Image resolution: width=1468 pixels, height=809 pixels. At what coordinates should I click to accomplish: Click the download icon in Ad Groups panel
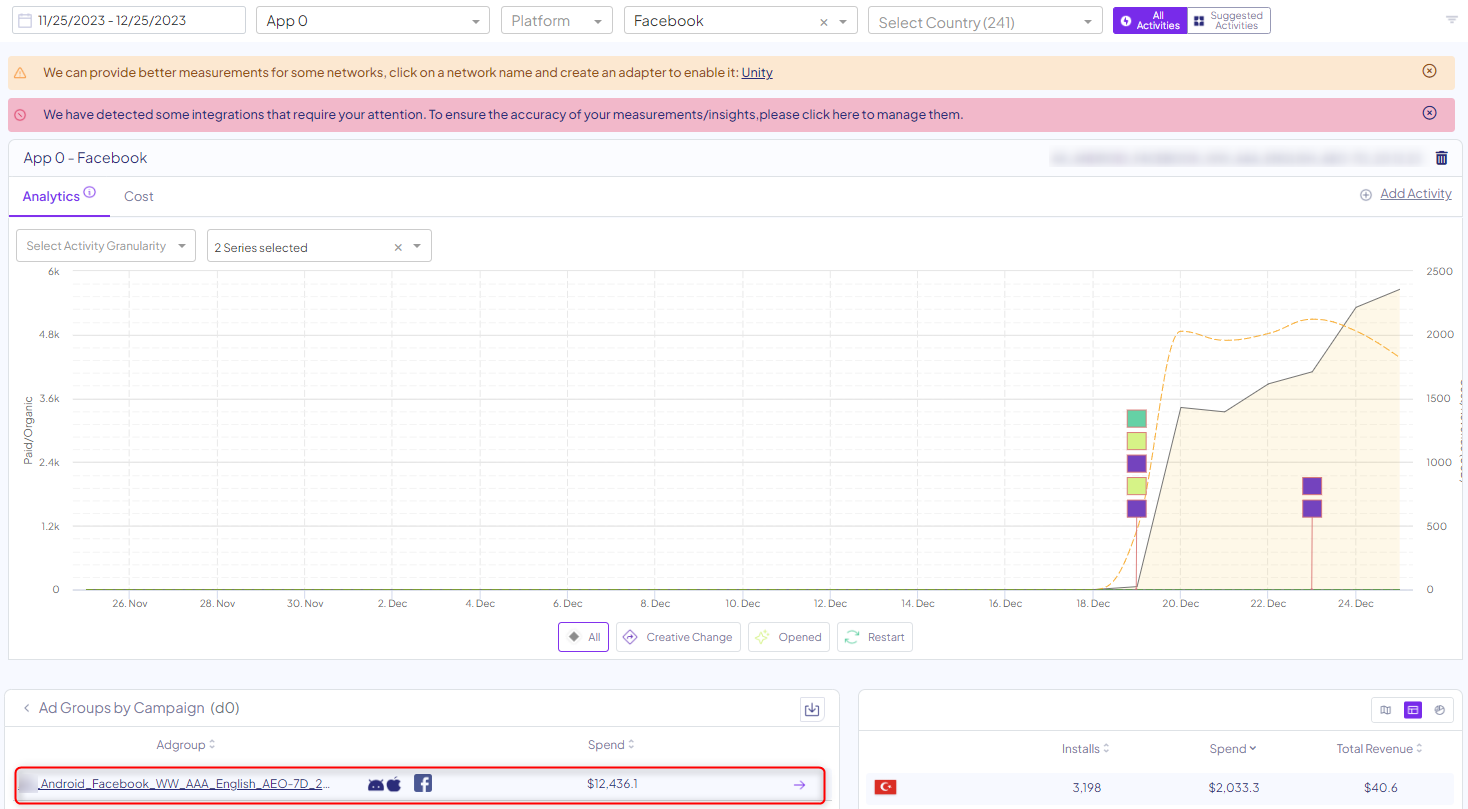click(x=812, y=709)
